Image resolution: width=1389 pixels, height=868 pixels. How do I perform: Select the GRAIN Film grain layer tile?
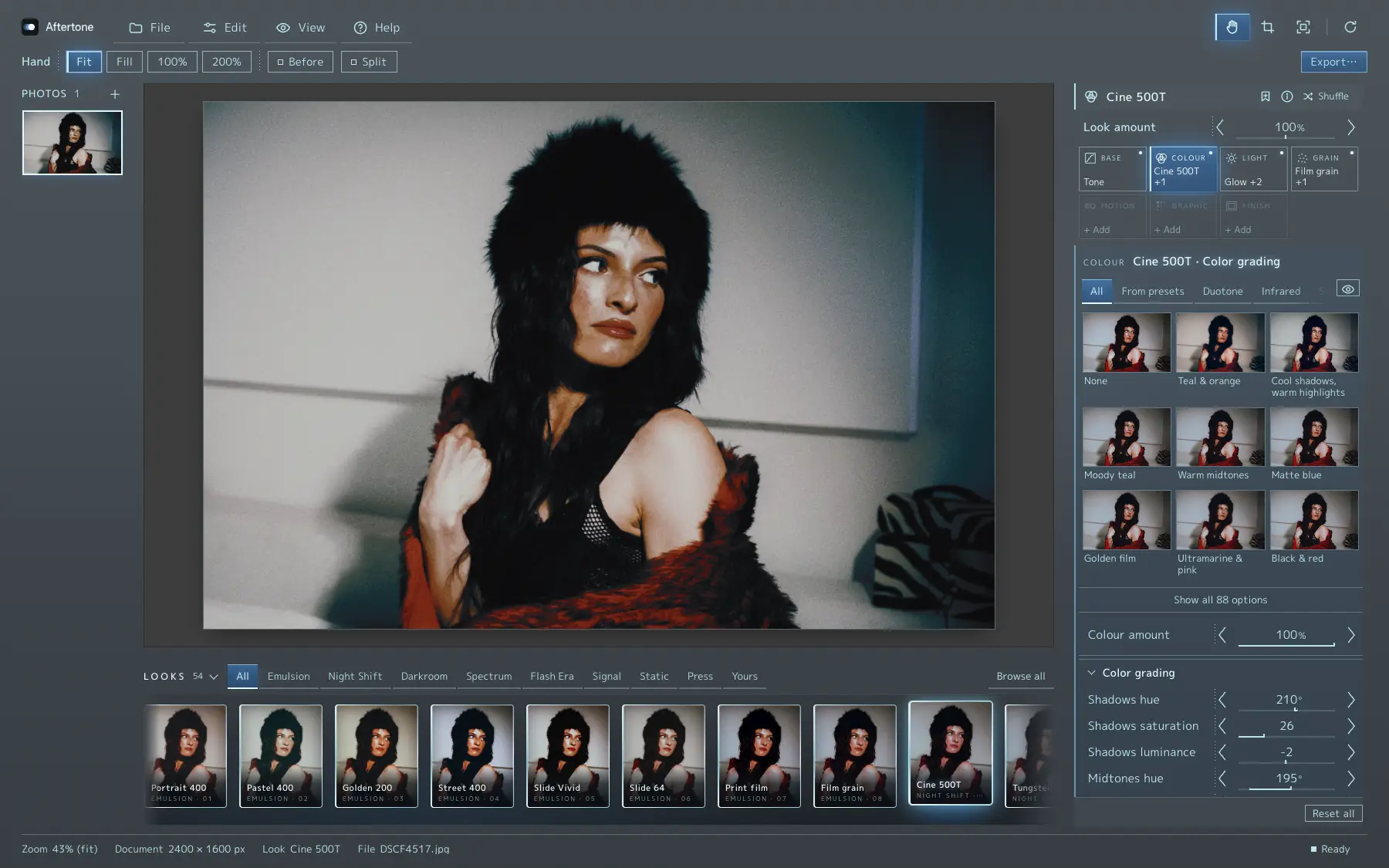(1324, 169)
